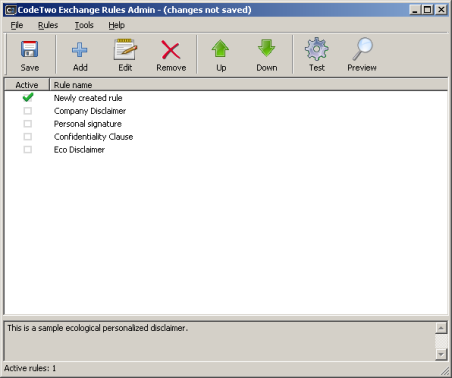The height and width of the screenshot is (378, 452).
Task: Click the description scrollbar up arrow
Action: (441, 328)
